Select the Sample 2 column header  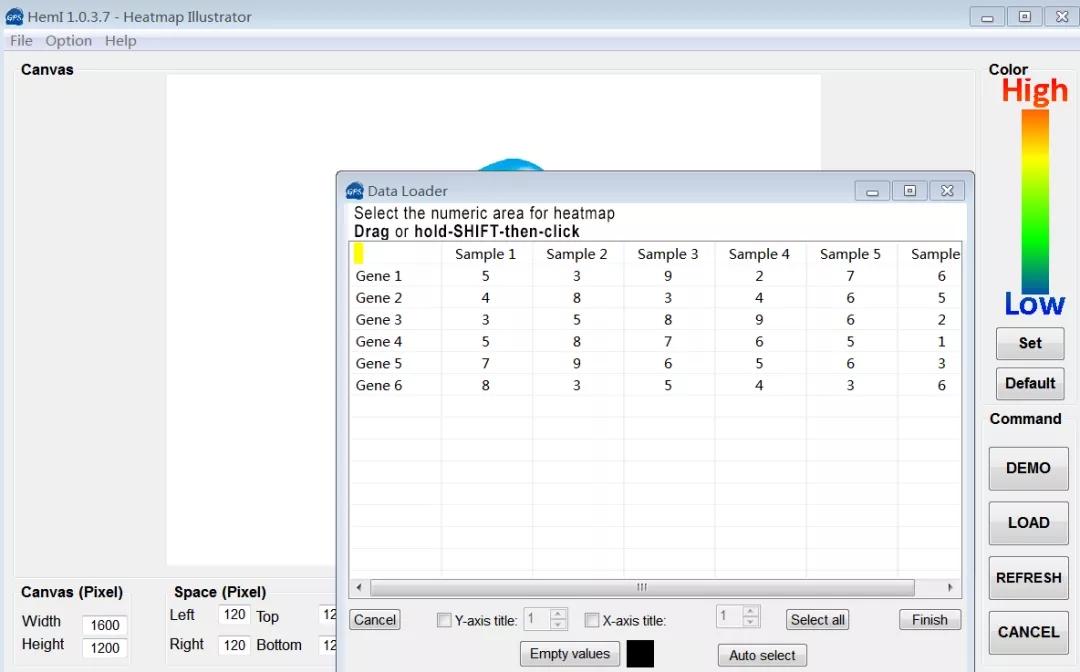577,253
